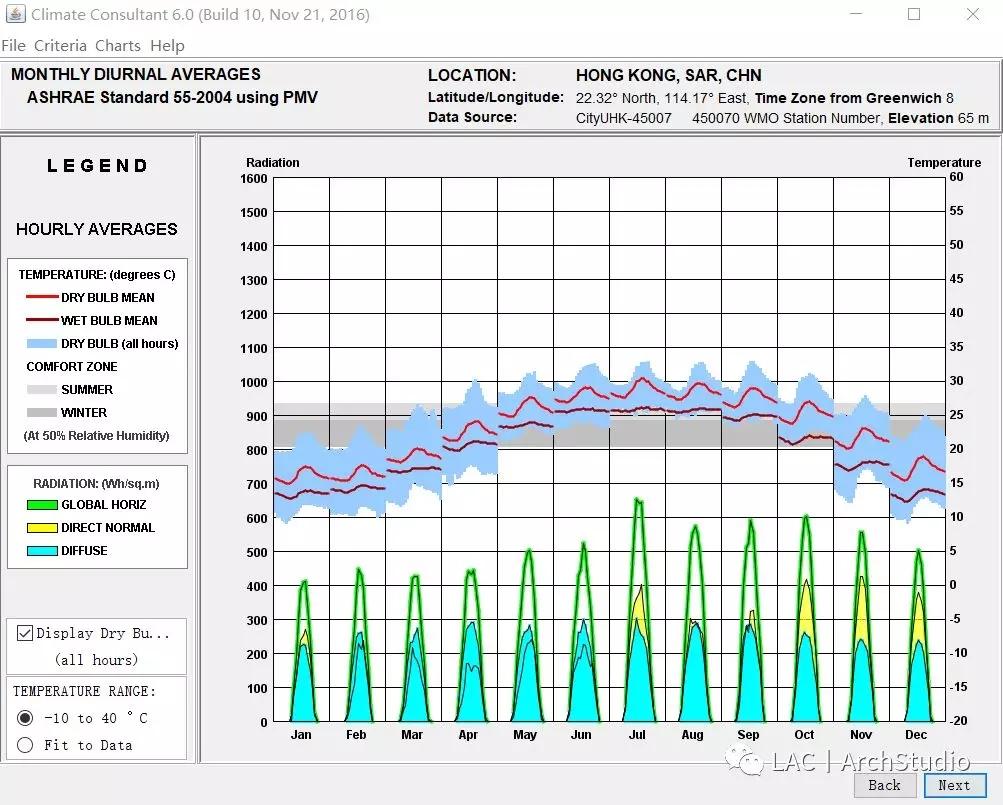Click the Feb month label
Viewport: 1003px width, 805px height.
pyautogui.click(x=356, y=735)
